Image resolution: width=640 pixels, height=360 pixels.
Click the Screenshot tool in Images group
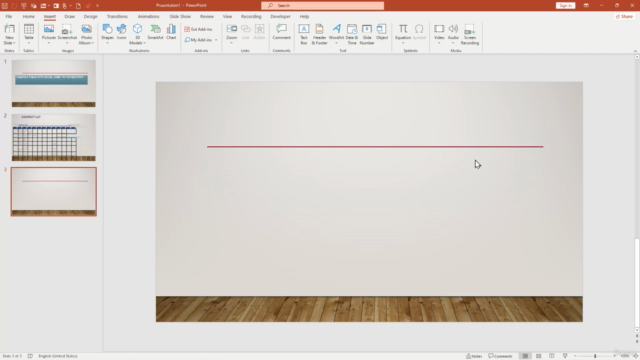(x=67, y=33)
